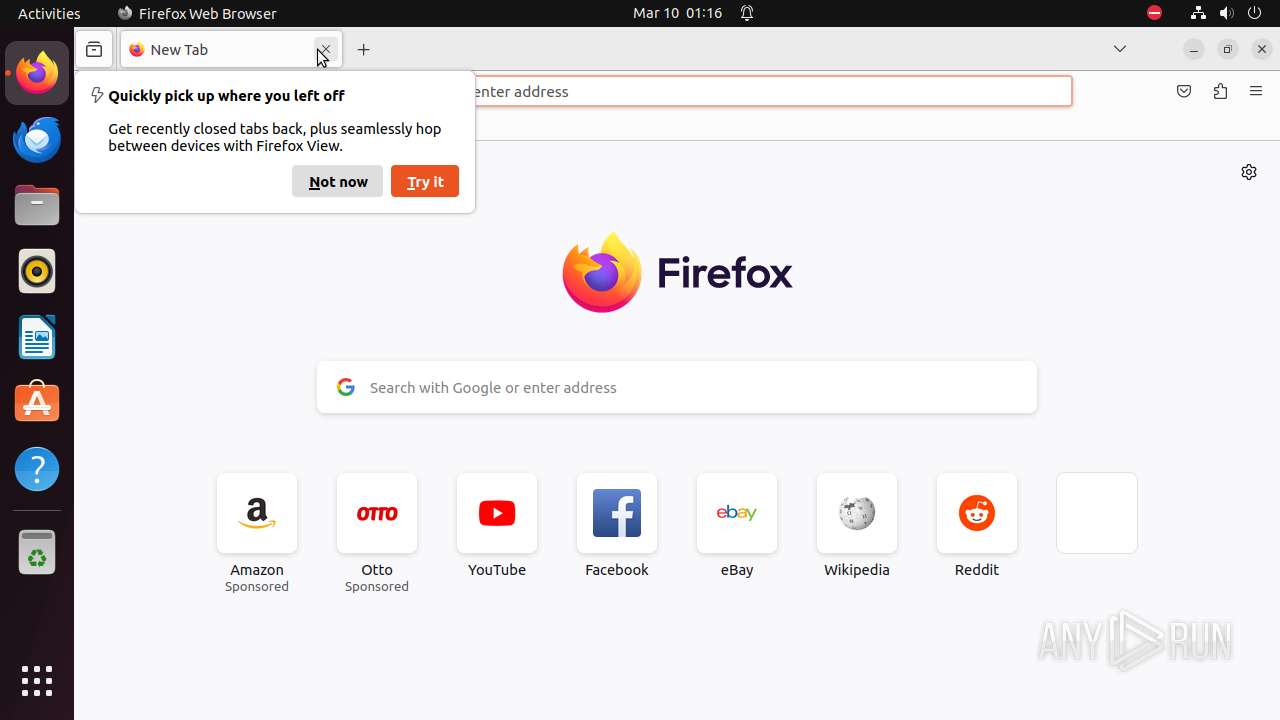
Task: Open Facebook shortcut tile
Action: (617, 526)
